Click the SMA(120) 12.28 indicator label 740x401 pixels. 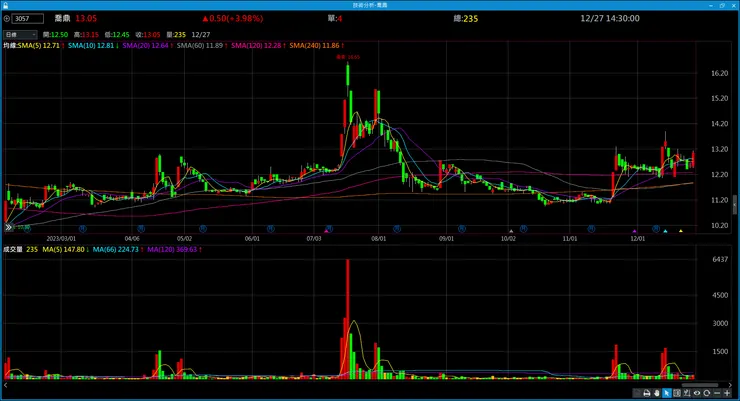point(256,46)
